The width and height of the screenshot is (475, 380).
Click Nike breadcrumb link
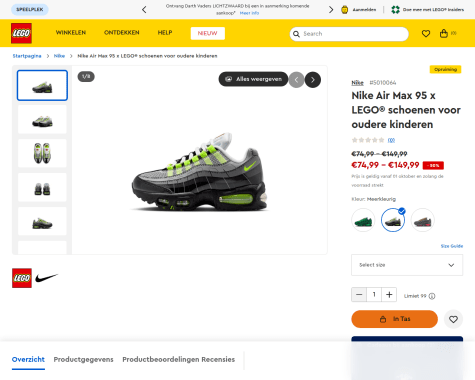coord(59,56)
